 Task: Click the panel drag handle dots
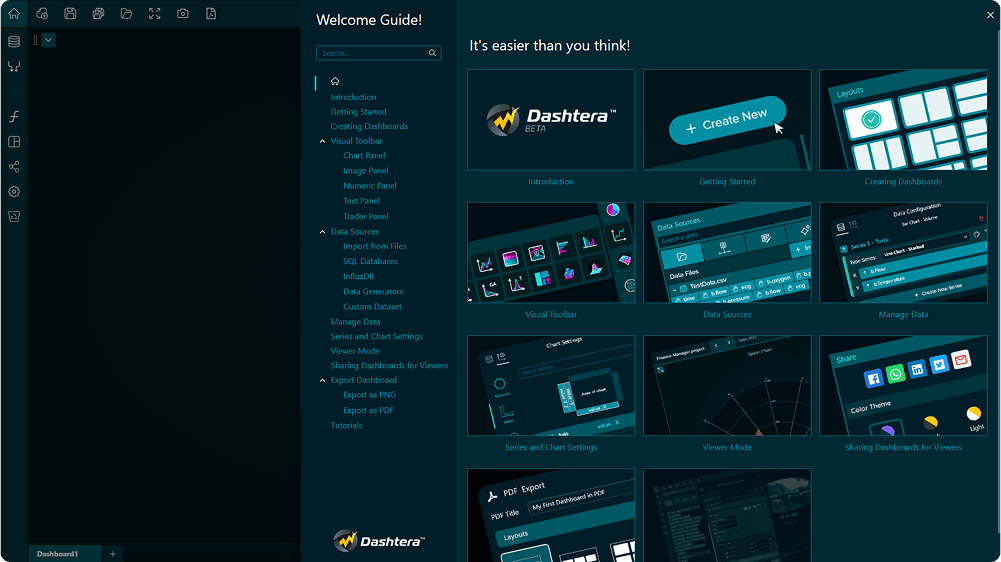tap(35, 40)
